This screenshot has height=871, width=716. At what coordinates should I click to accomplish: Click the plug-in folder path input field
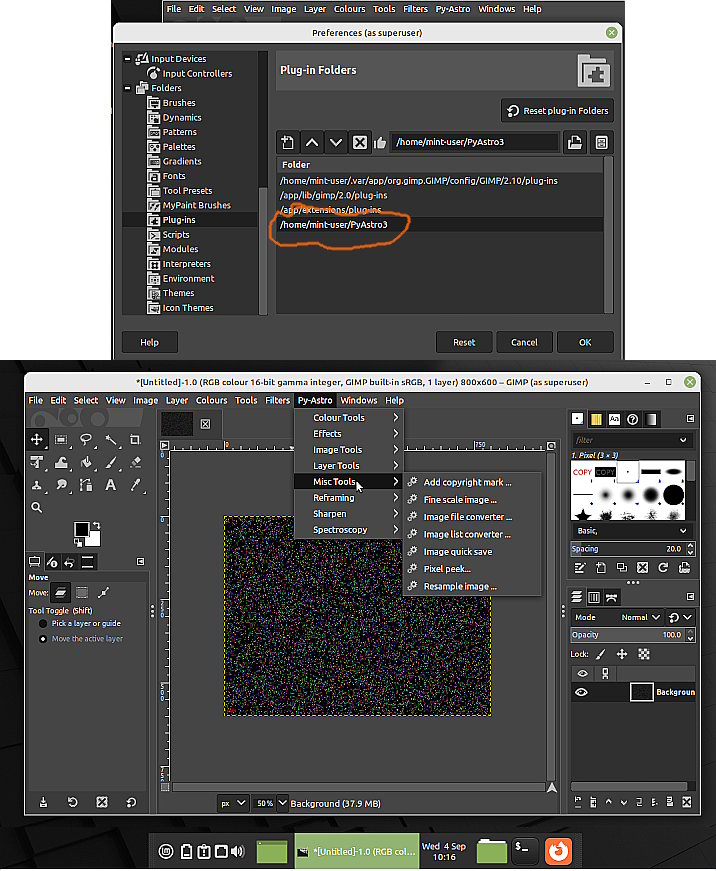pyautogui.click(x=474, y=142)
